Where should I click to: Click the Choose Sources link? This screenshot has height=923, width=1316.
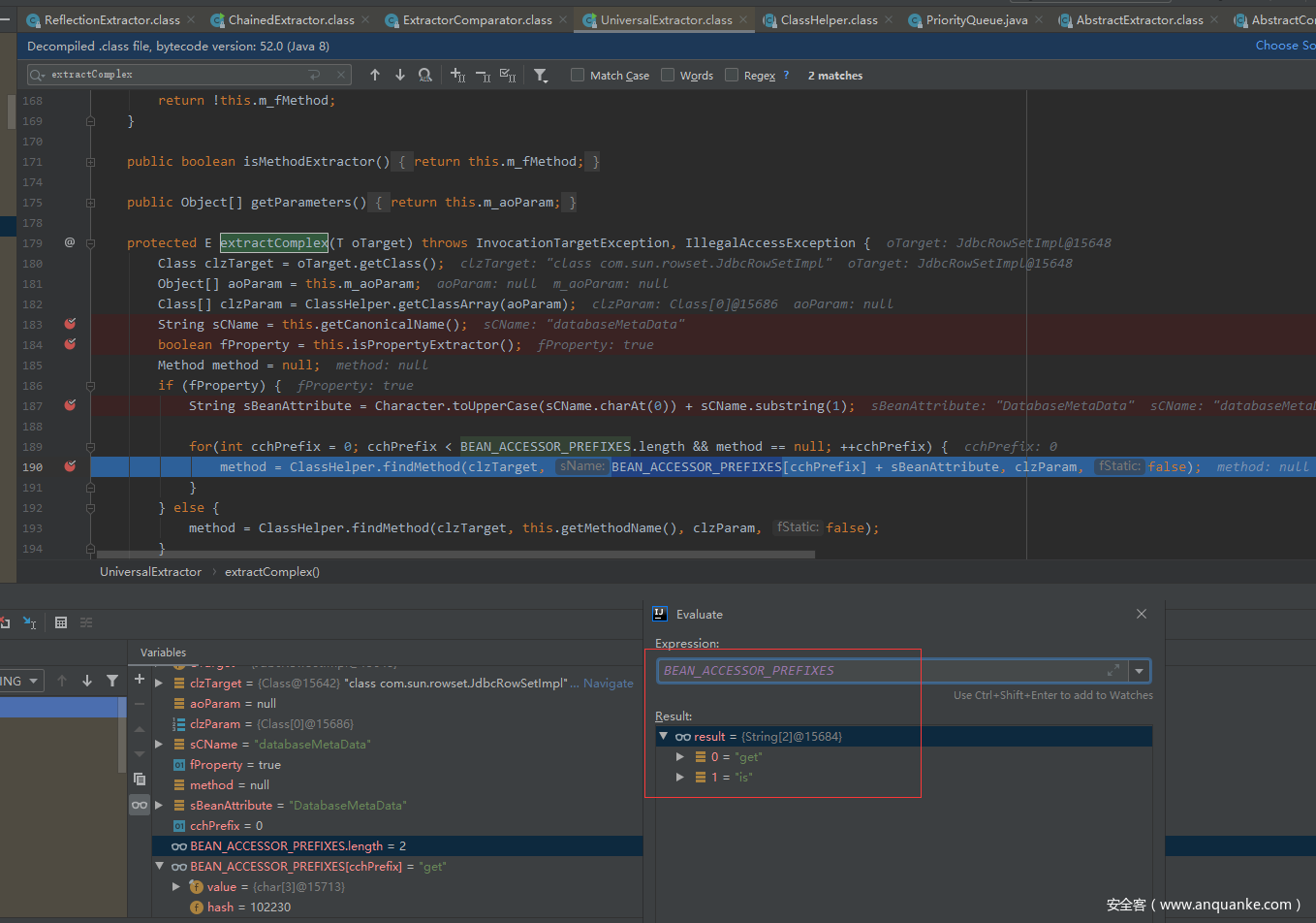coord(1285,46)
